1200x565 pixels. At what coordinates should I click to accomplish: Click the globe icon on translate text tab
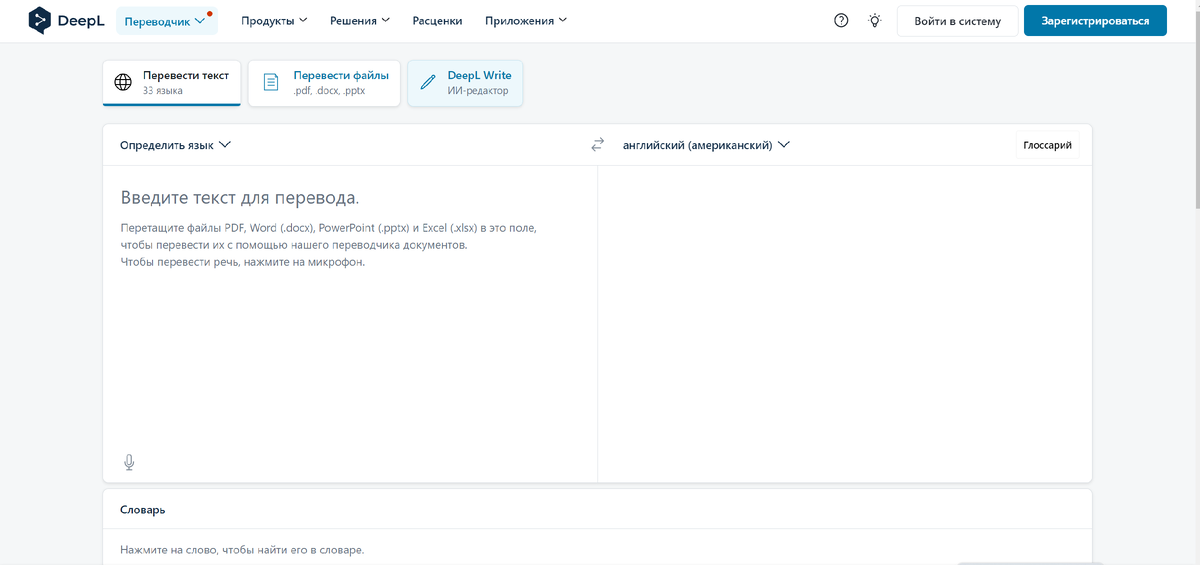tap(124, 83)
